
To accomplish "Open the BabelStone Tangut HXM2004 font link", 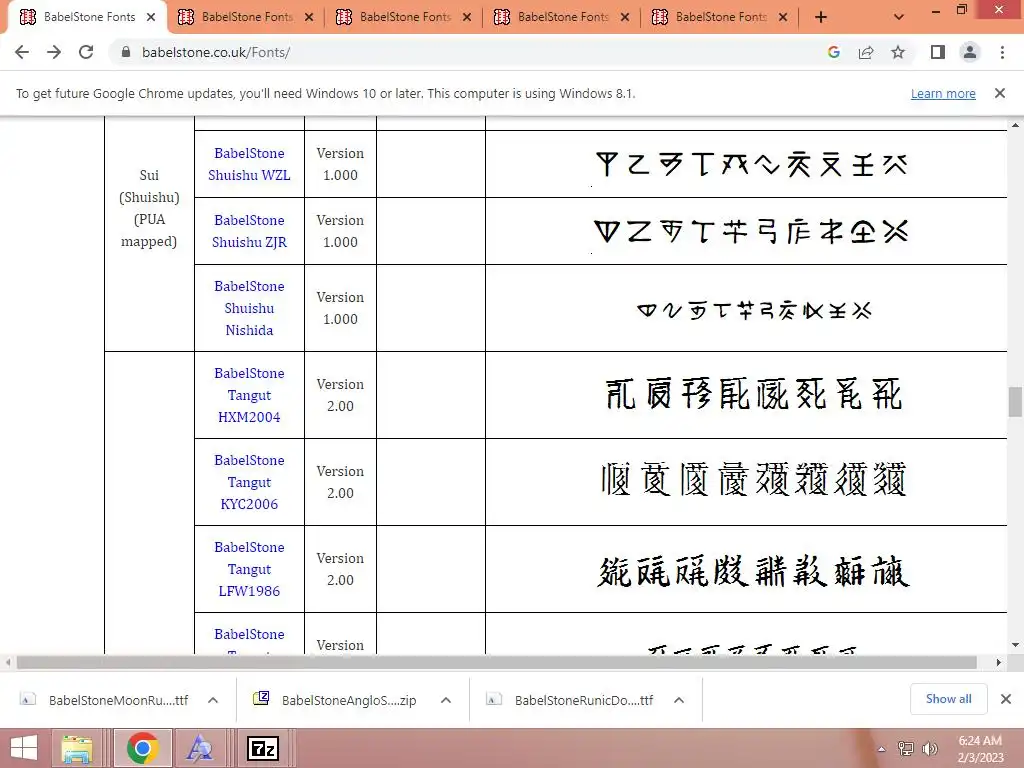I will click(x=249, y=395).
